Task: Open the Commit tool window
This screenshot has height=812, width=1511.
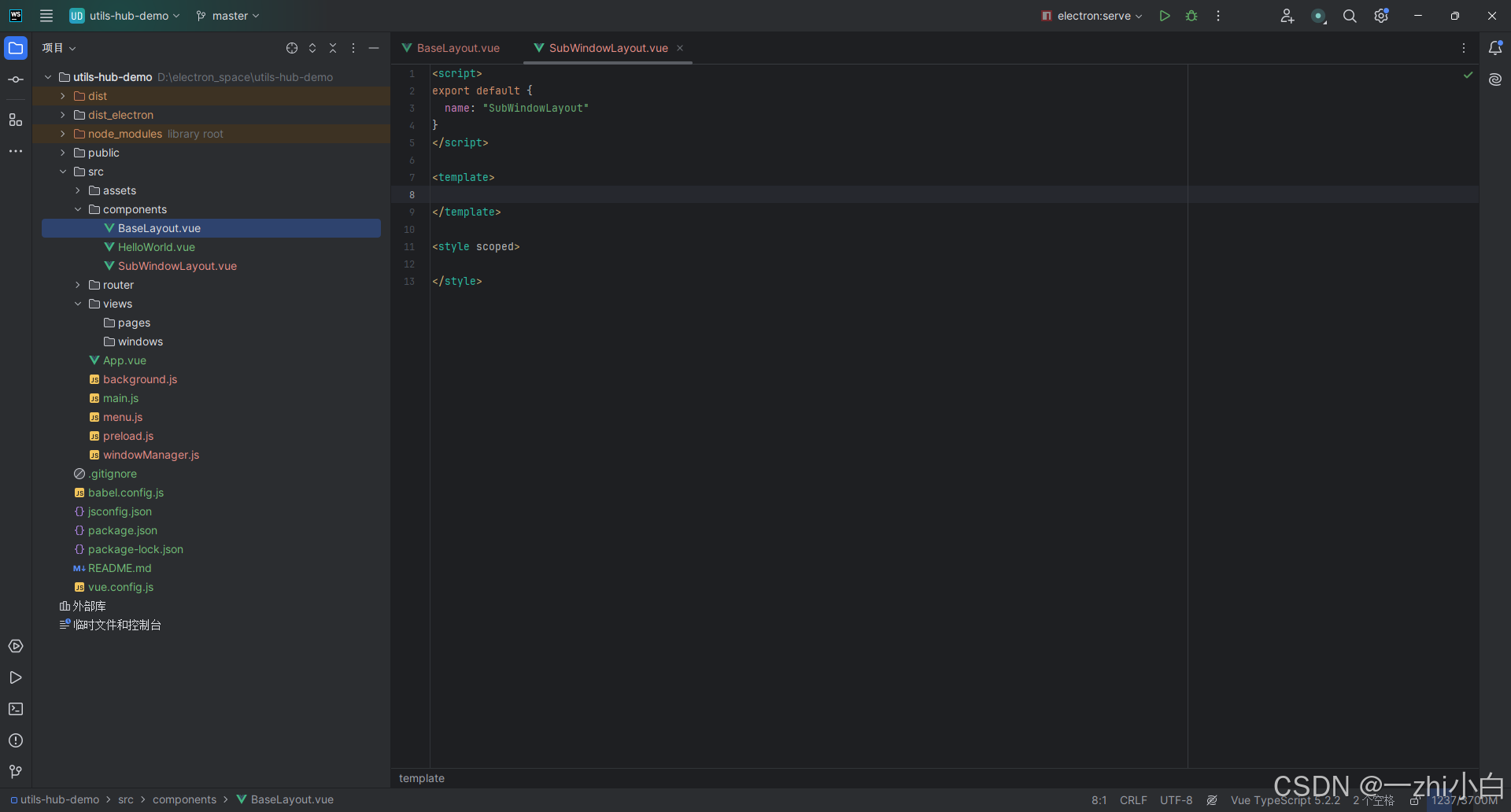Action: click(x=16, y=79)
